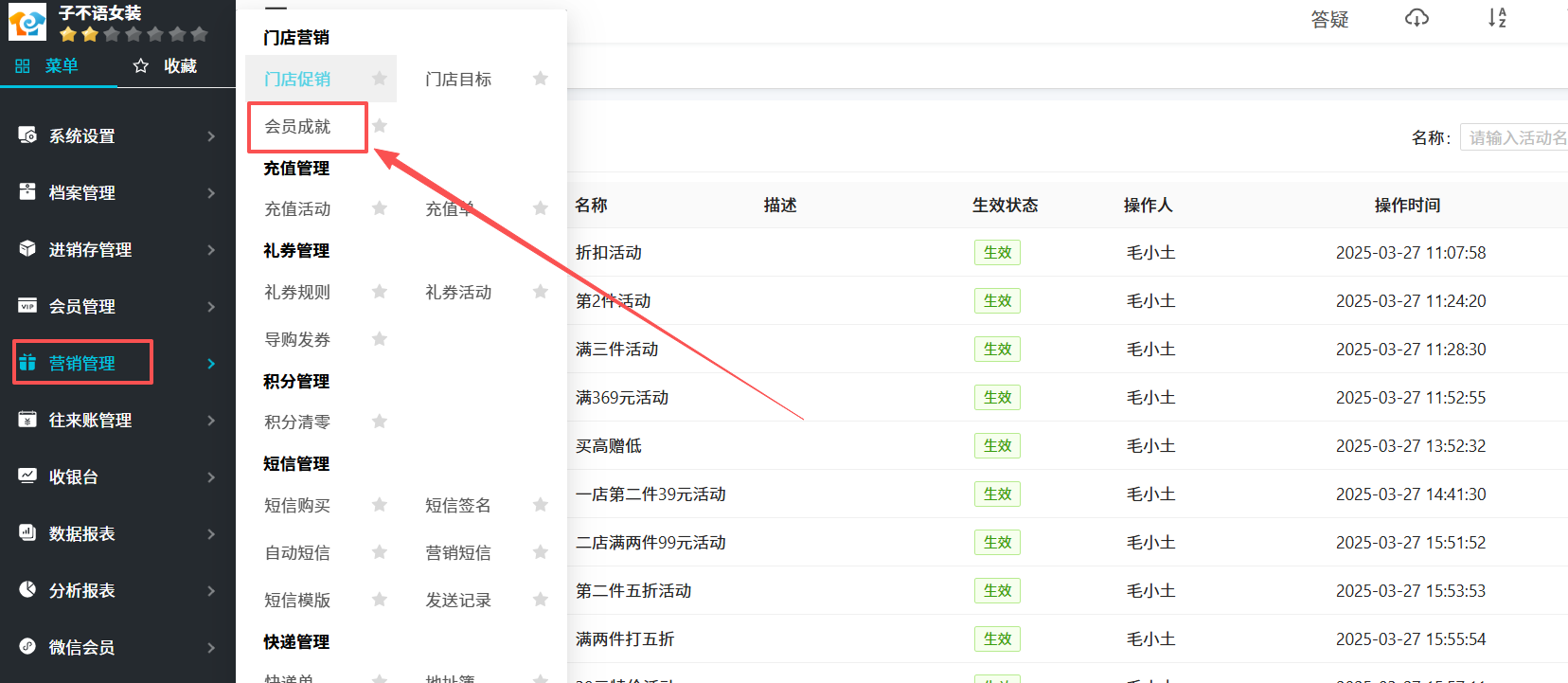
Task: Expand the 营销管理 chevron arrow
Action: [x=211, y=364]
